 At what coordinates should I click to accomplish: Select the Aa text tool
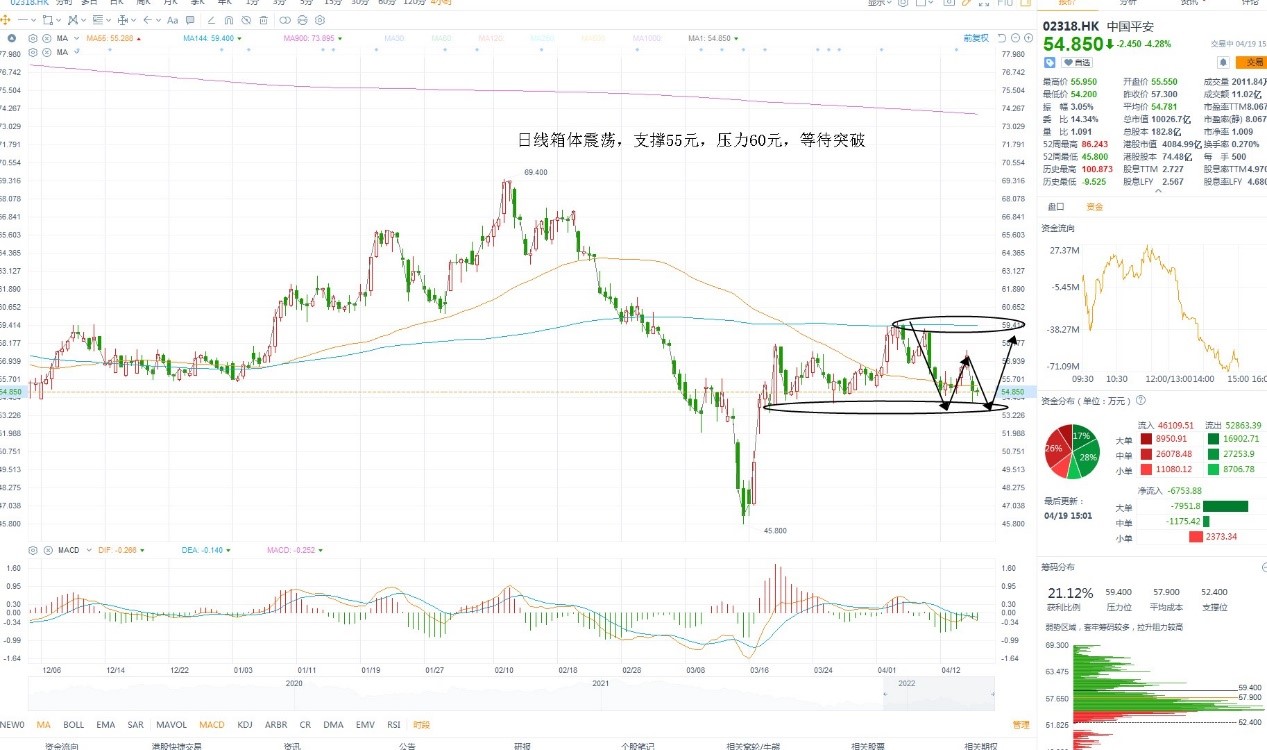click(172, 20)
